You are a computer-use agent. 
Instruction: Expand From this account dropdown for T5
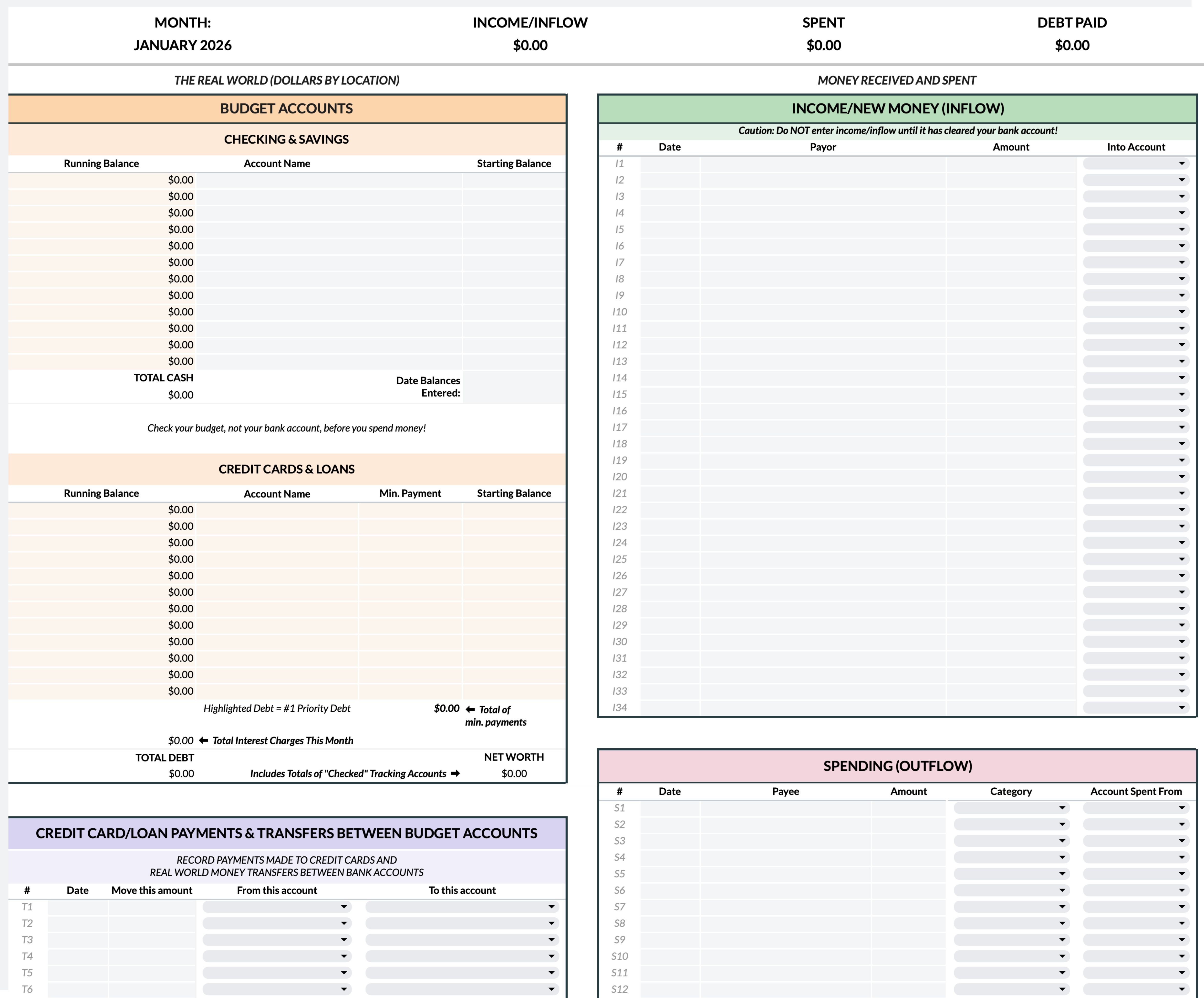(276, 973)
